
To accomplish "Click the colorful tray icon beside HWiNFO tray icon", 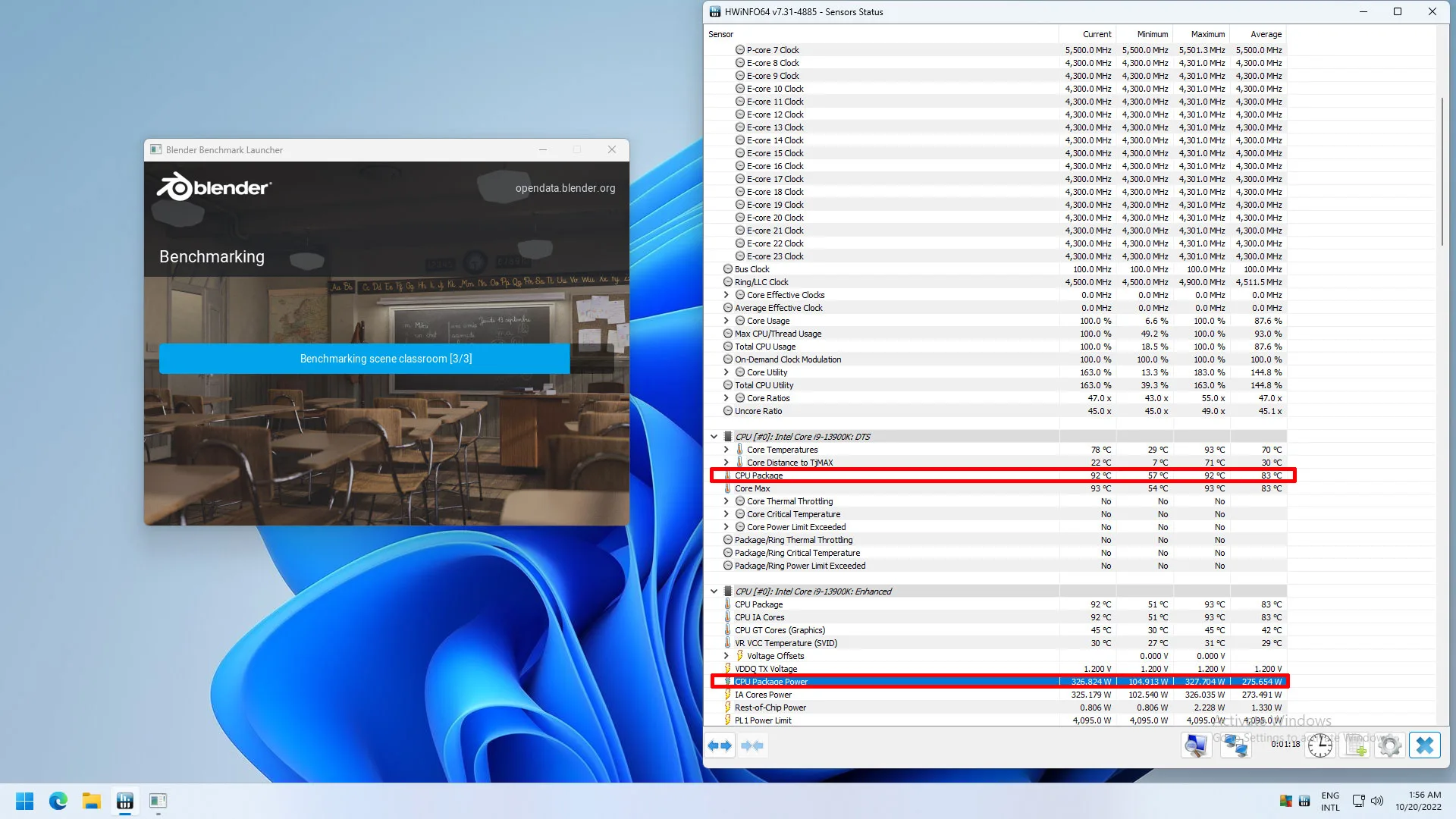I will [1286, 801].
